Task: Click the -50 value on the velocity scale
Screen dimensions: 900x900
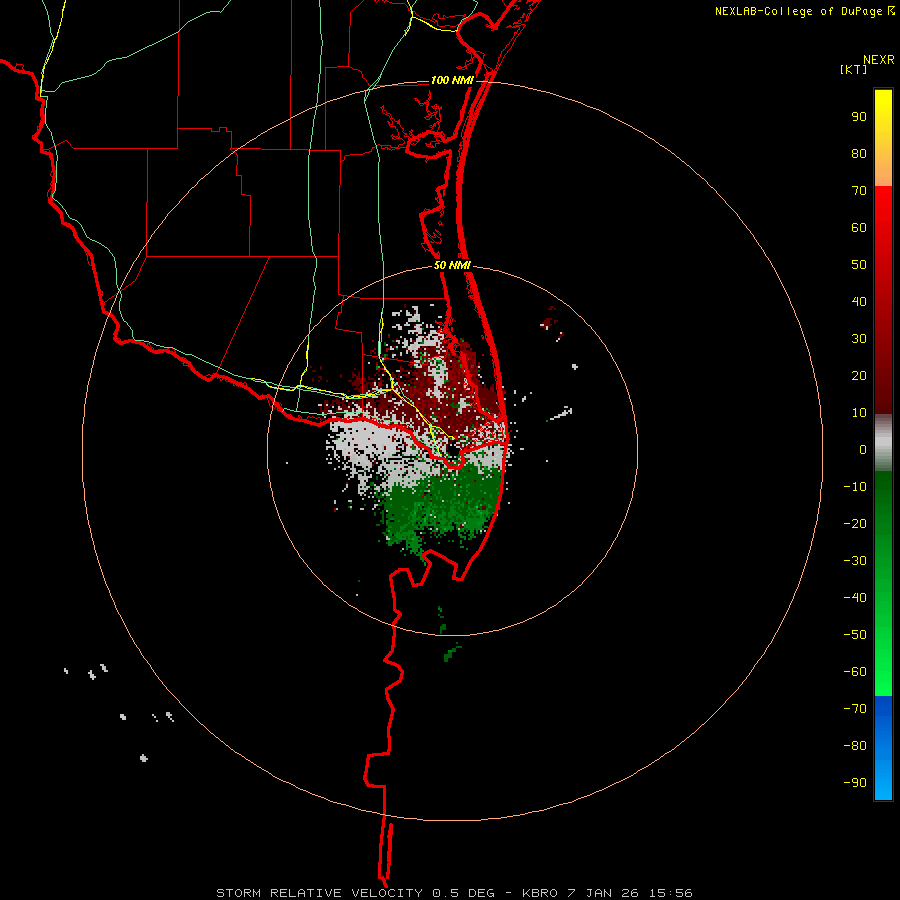Action: pos(855,634)
